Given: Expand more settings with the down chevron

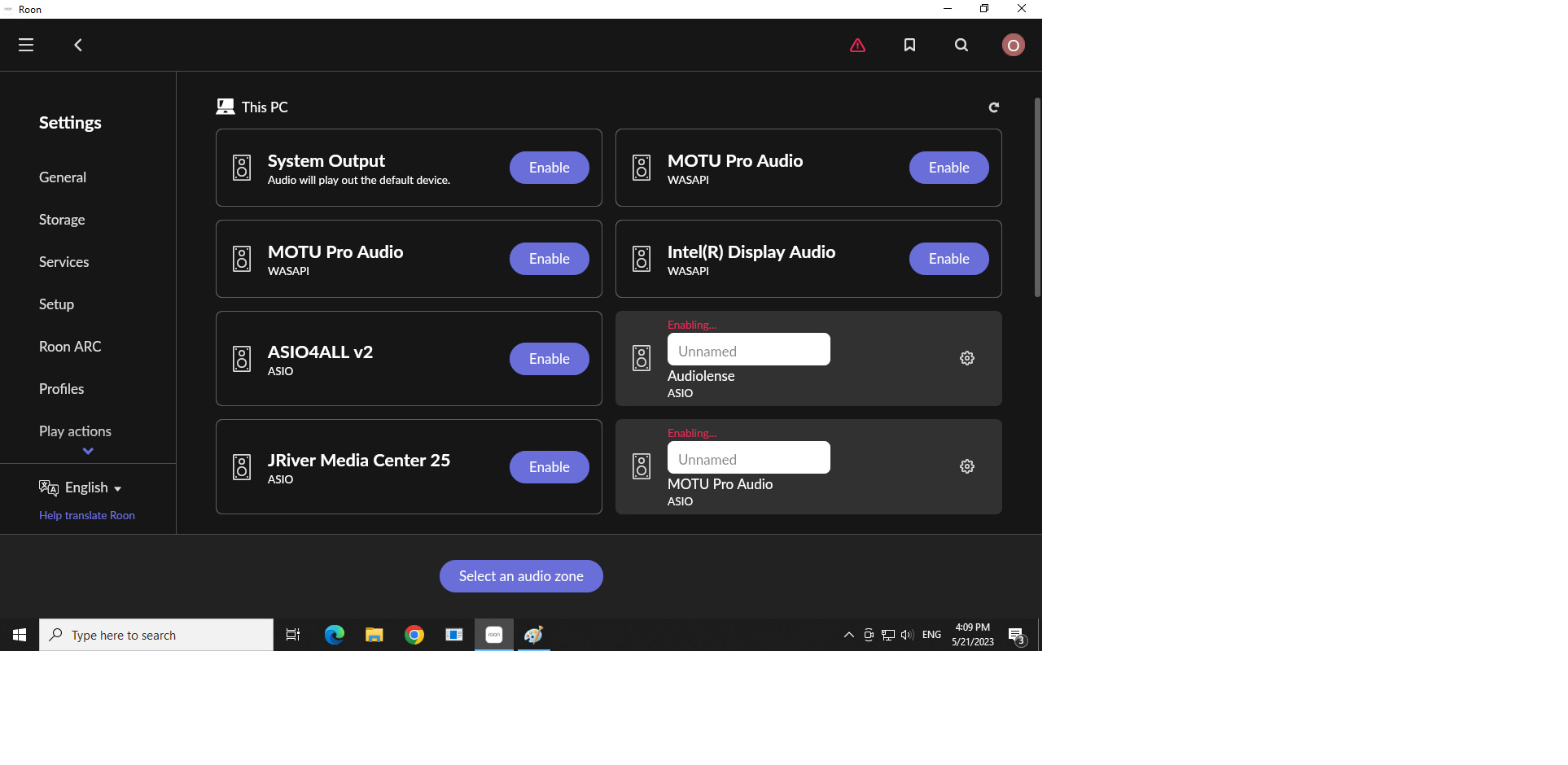Looking at the screenshot, I should [88, 451].
